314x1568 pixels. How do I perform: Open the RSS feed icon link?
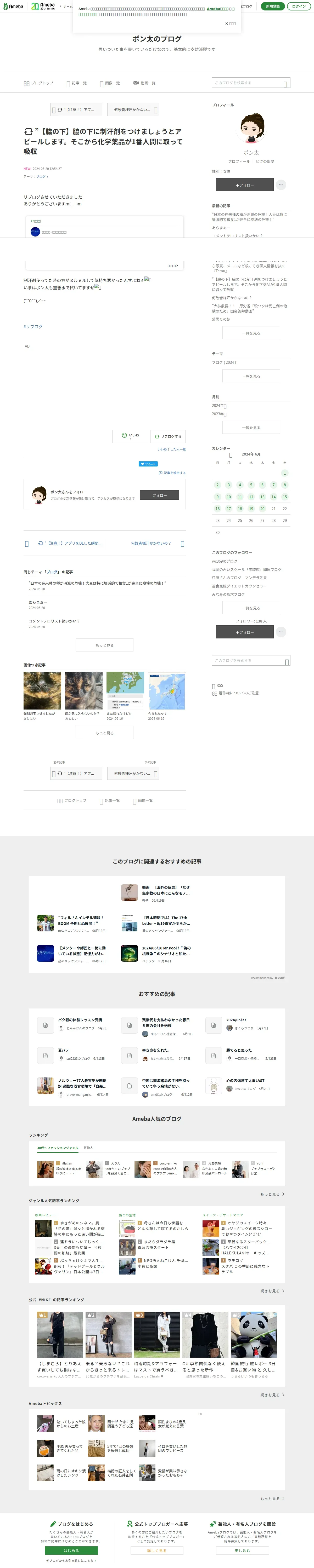tap(217, 685)
